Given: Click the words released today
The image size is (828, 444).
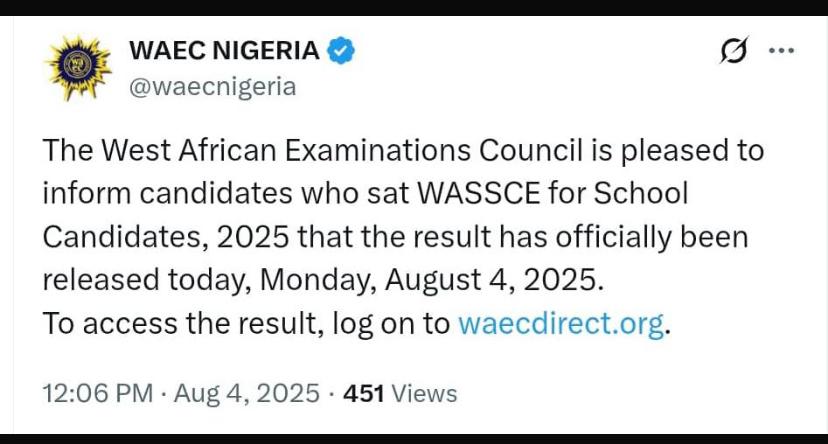Looking at the screenshot, I should [146, 280].
